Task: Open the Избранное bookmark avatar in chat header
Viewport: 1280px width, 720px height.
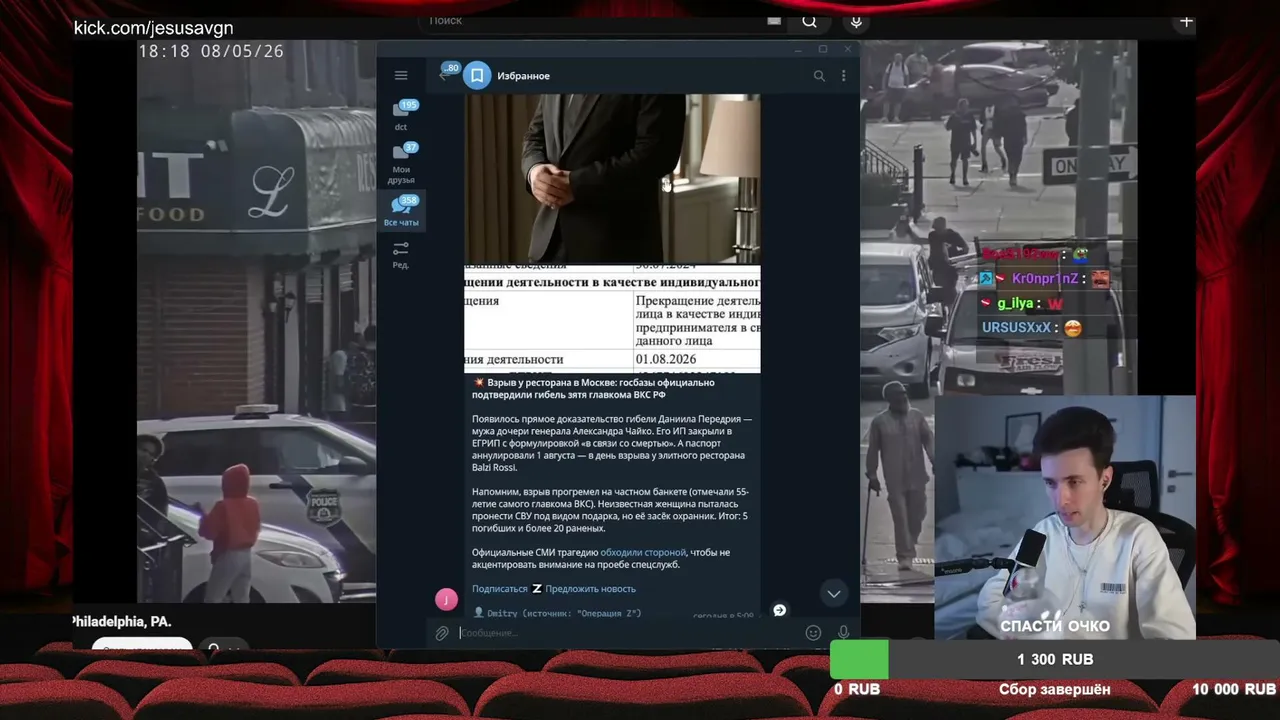Action: click(478, 75)
